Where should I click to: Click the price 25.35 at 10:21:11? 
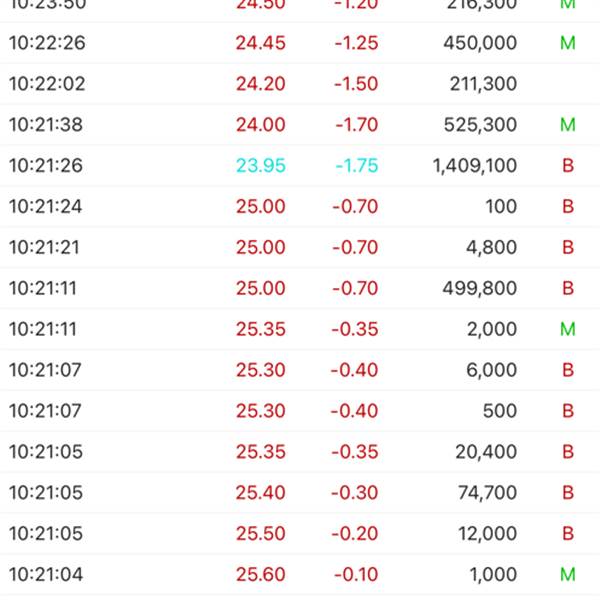pos(261,329)
